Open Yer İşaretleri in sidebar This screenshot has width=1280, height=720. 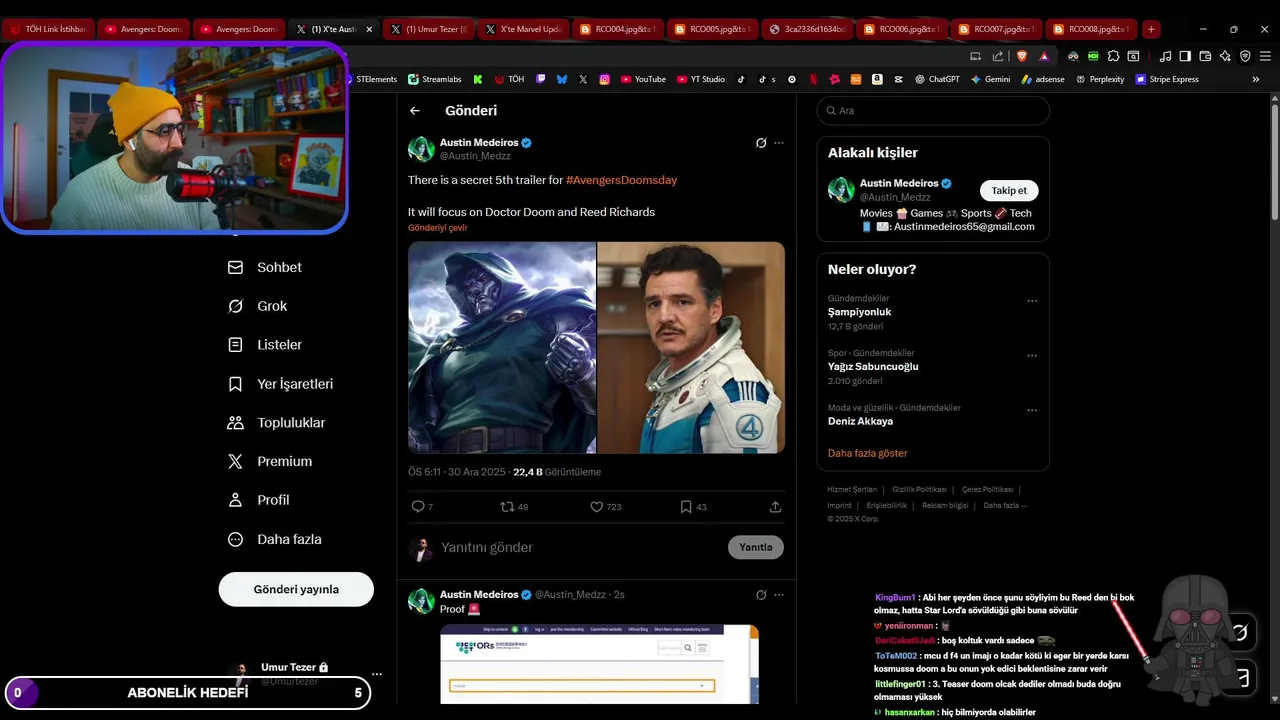pyautogui.click(x=280, y=384)
